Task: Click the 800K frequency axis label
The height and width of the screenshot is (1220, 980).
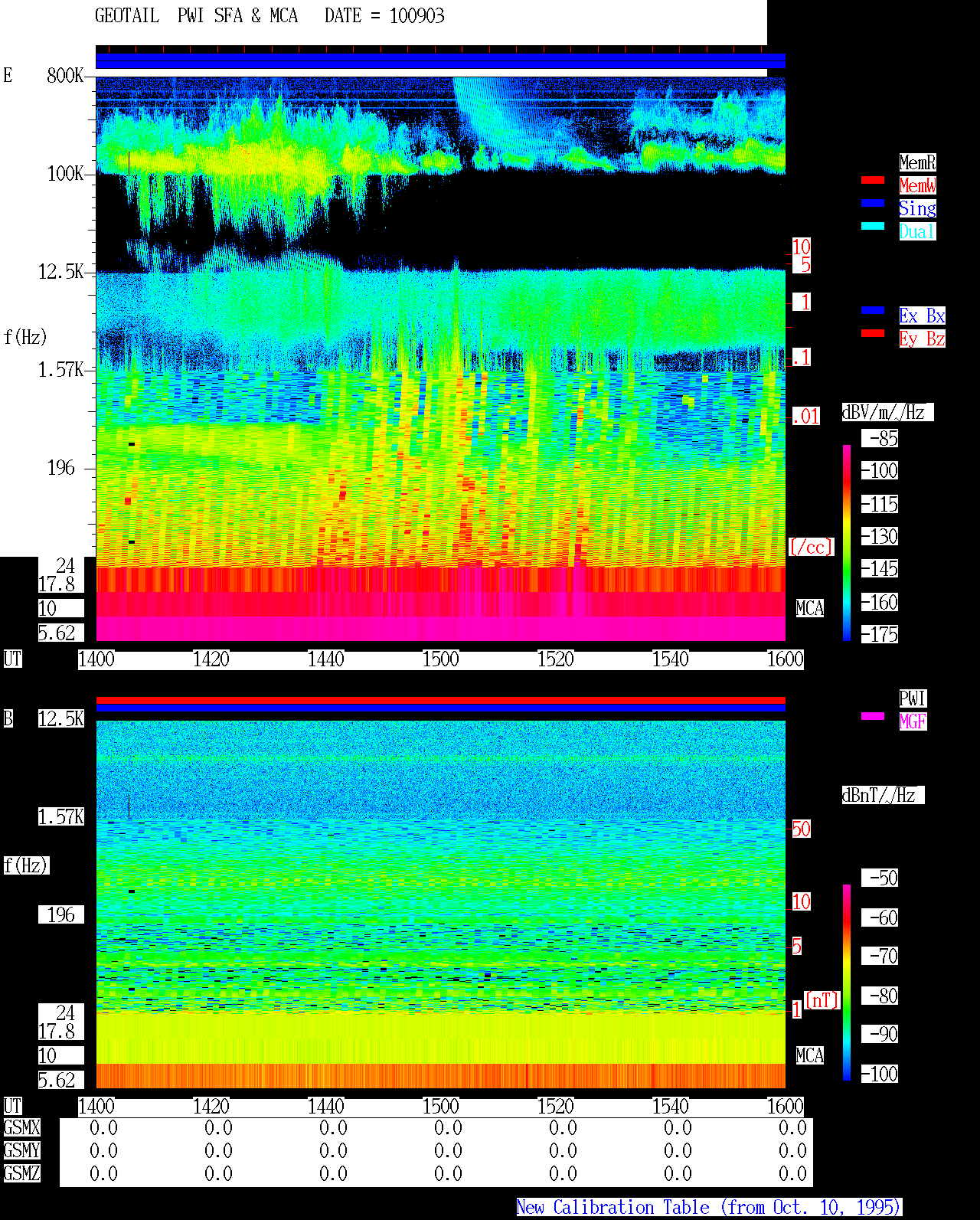Action: (x=66, y=76)
